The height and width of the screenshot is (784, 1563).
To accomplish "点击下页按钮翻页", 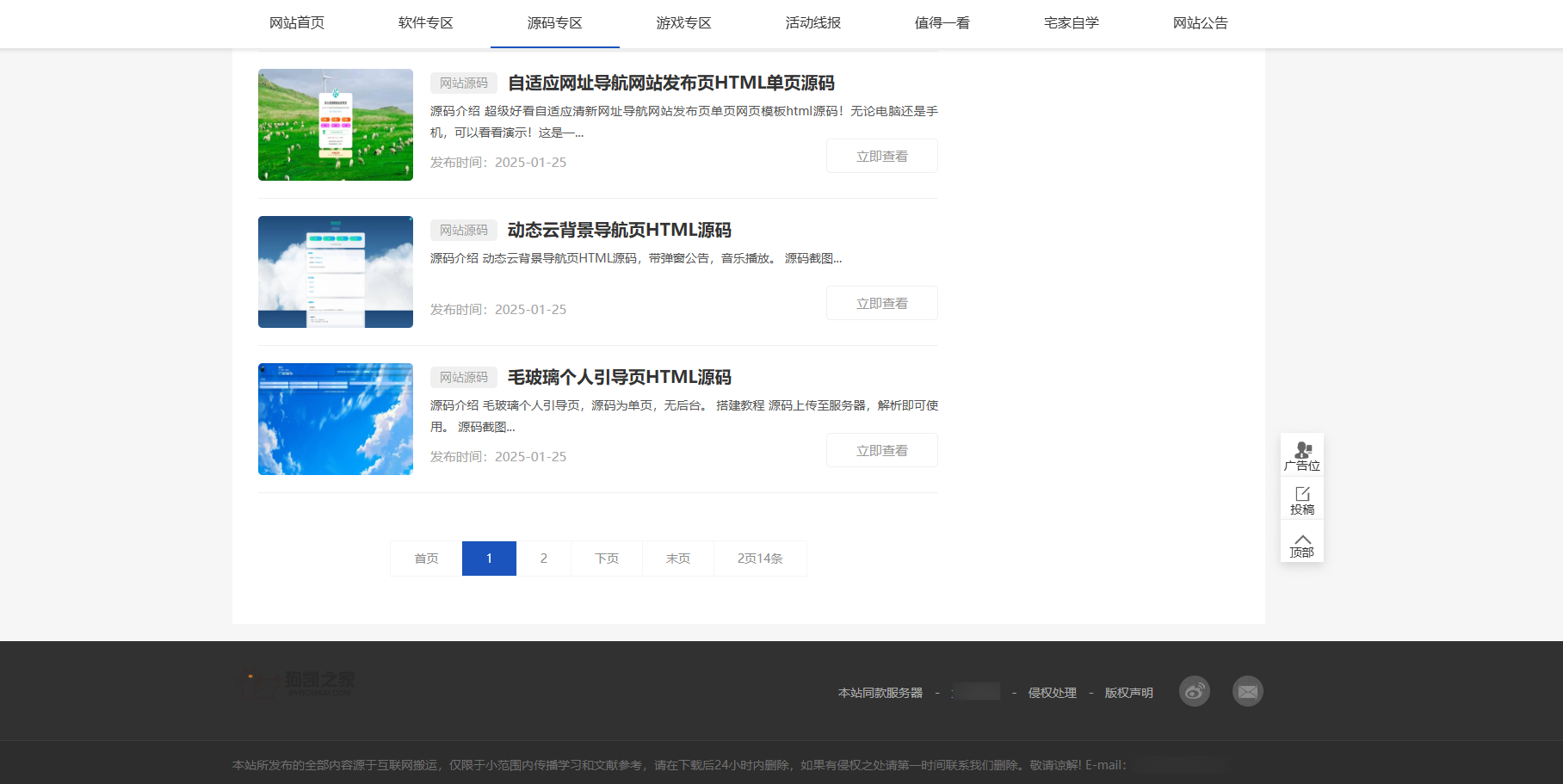I will (x=606, y=558).
